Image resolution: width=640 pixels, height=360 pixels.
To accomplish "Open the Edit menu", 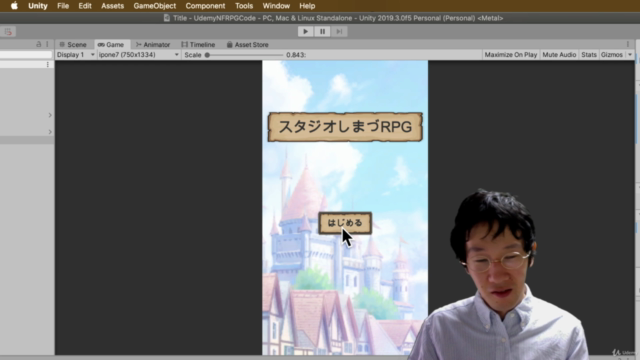I will pyautogui.click(x=85, y=6).
